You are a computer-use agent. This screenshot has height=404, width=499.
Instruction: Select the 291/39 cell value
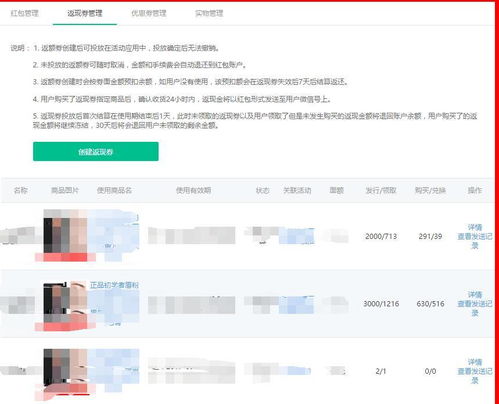(430, 236)
